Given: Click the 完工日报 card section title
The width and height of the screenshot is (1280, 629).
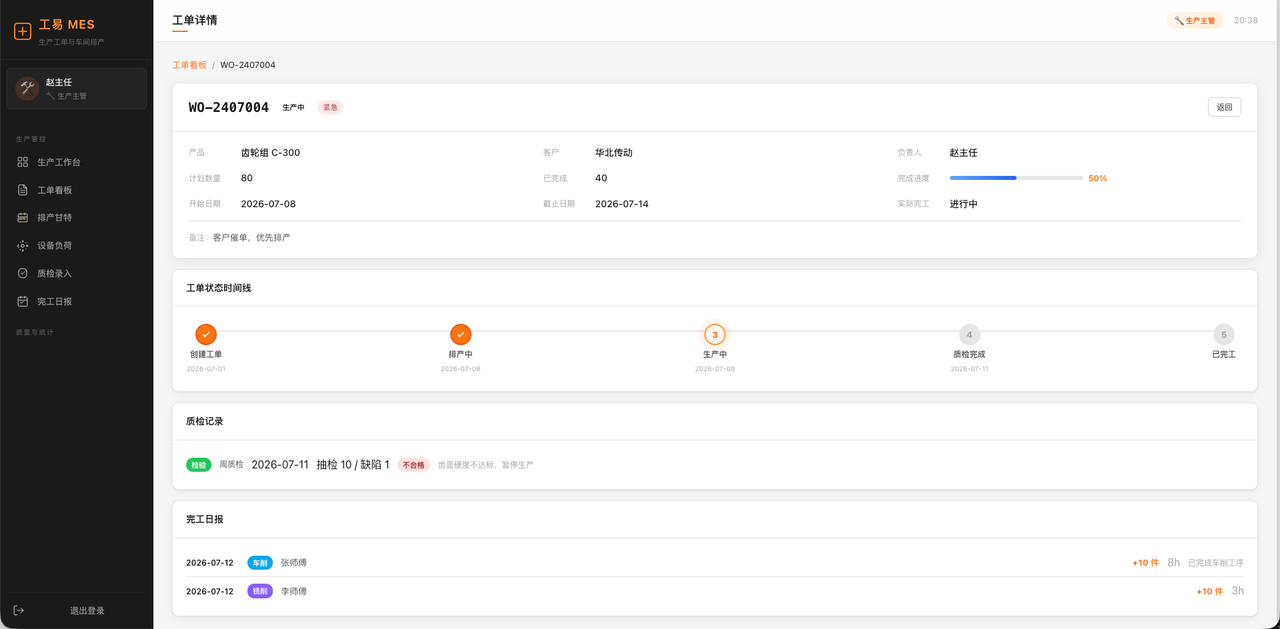Looking at the screenshot, I should pyautogui.click(x=205, y=520).
